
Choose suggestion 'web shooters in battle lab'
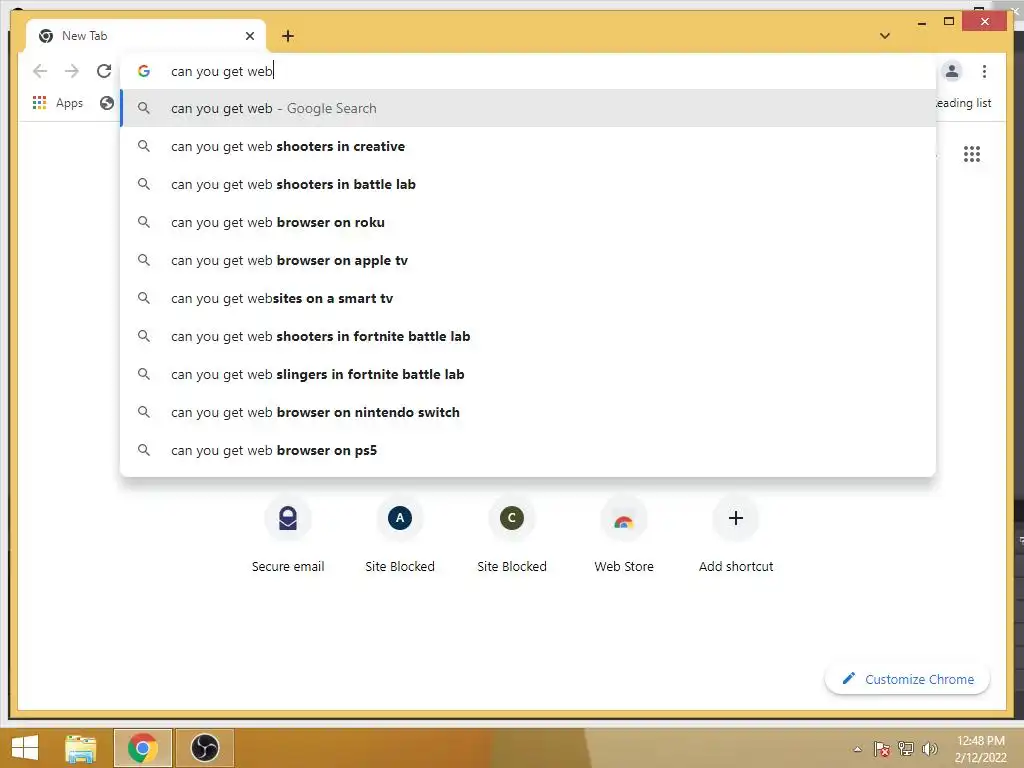[528, 184]
